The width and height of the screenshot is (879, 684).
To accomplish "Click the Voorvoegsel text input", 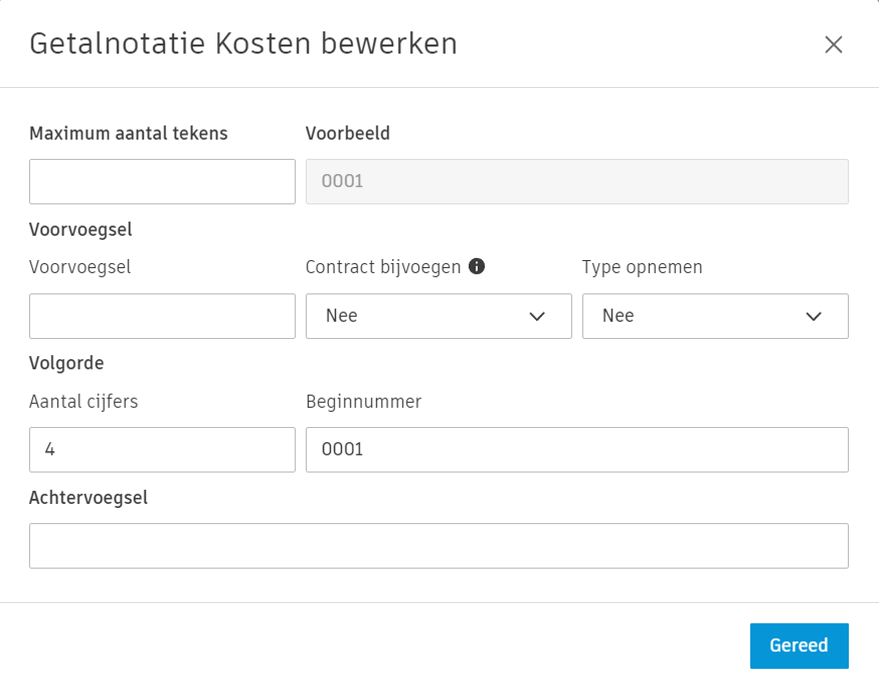I will pos(161,316).
